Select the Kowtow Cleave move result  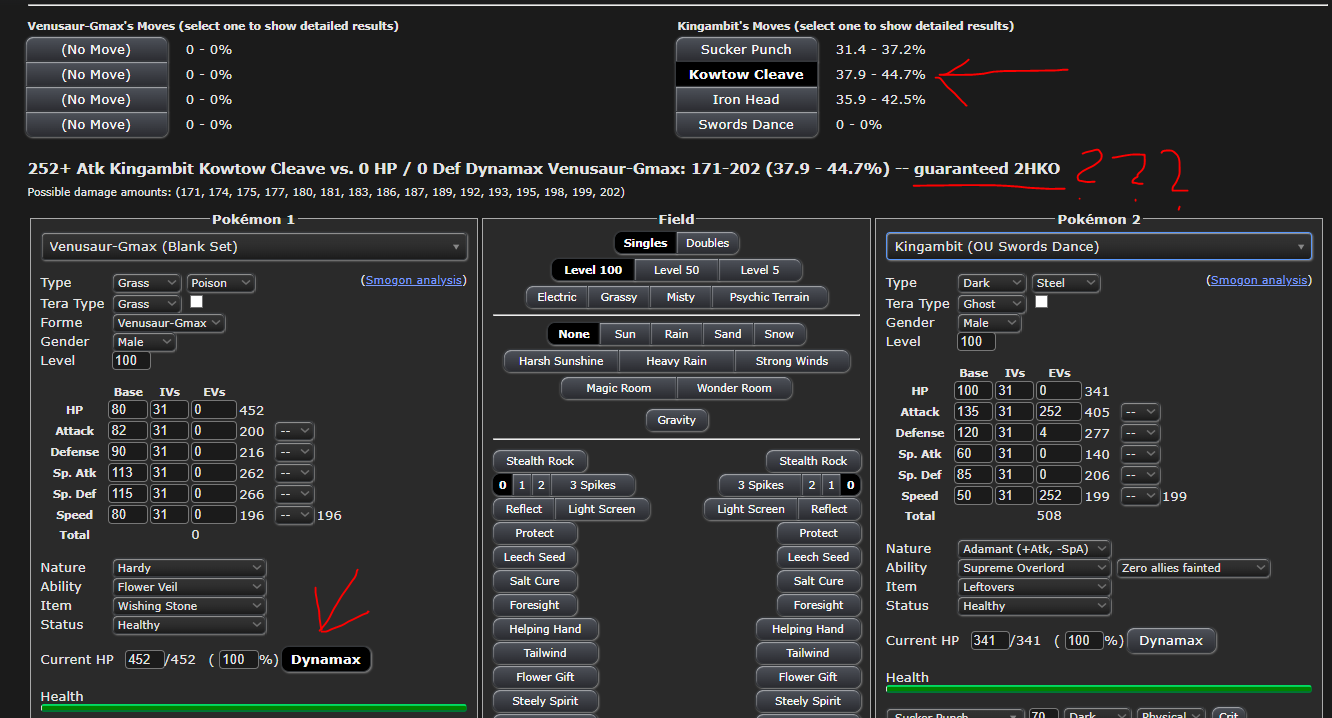(x=746, y=74)
